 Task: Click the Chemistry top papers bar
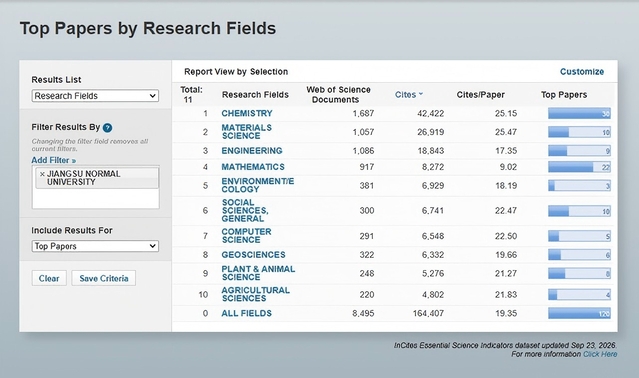[579, 114]
